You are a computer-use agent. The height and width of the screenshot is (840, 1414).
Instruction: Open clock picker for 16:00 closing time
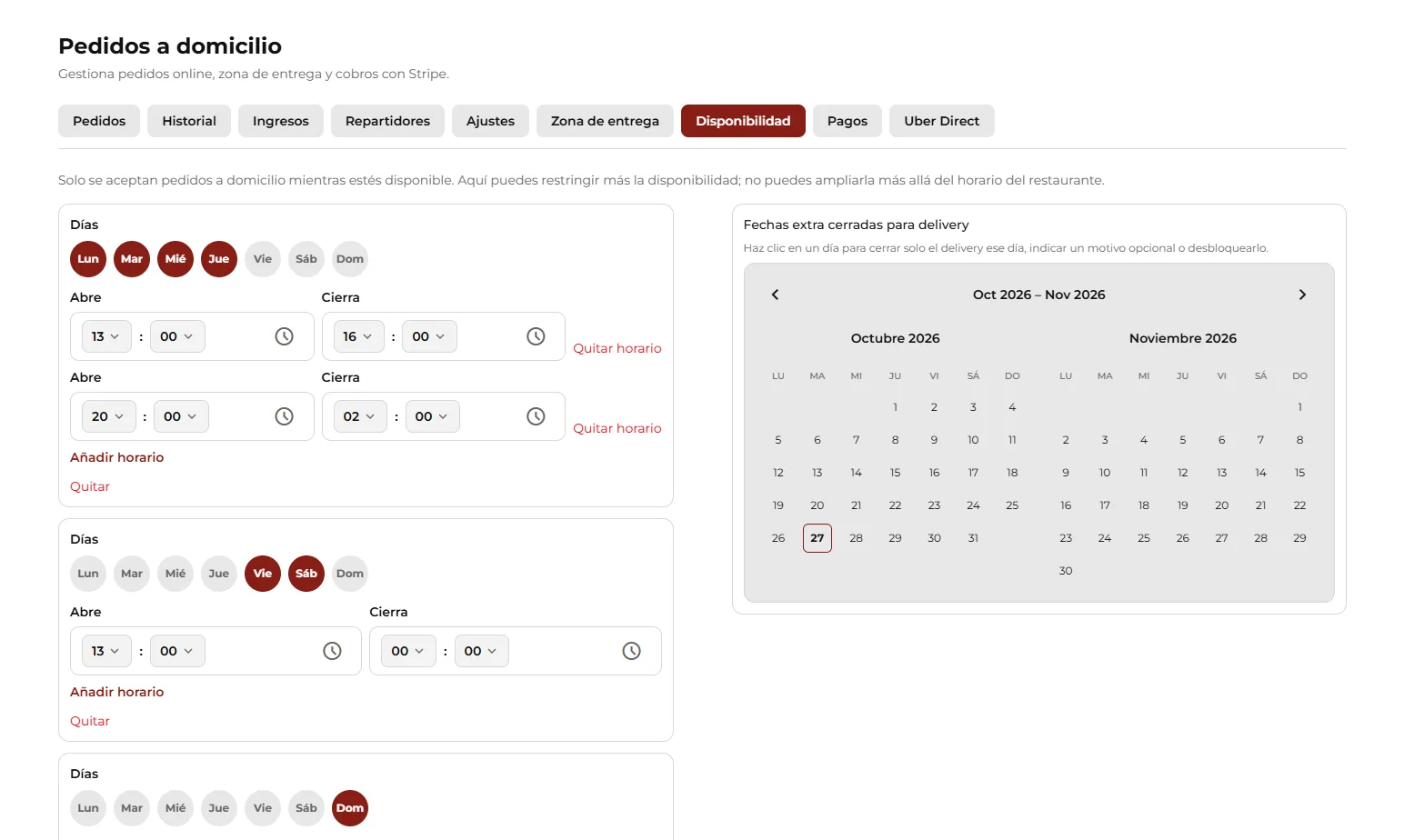[537, 336]
